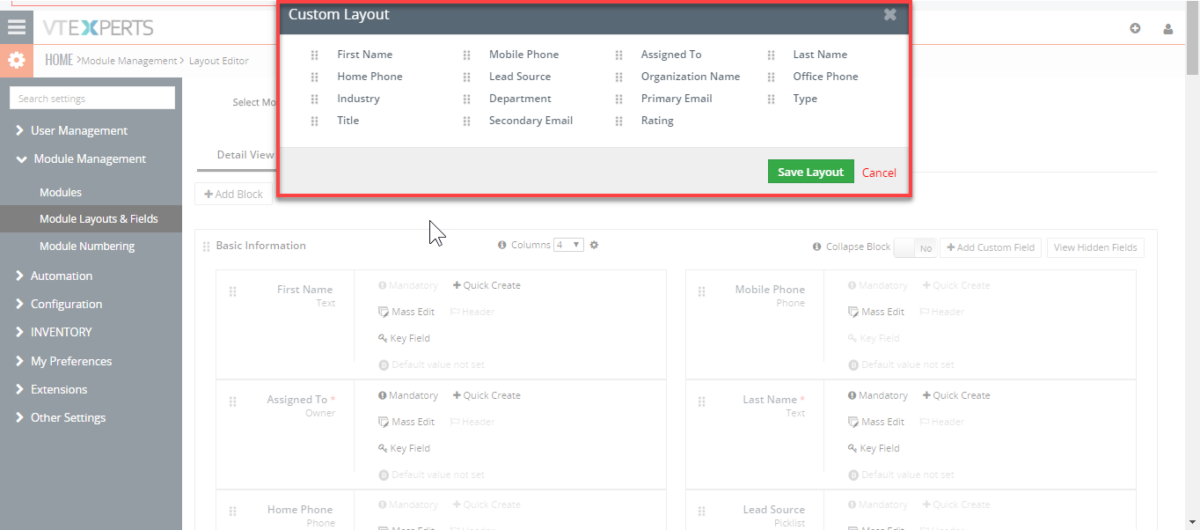Expand the User Management section
Image resolution: width=1200 pixels, height=530 pixels.
(x=78, y=131)
